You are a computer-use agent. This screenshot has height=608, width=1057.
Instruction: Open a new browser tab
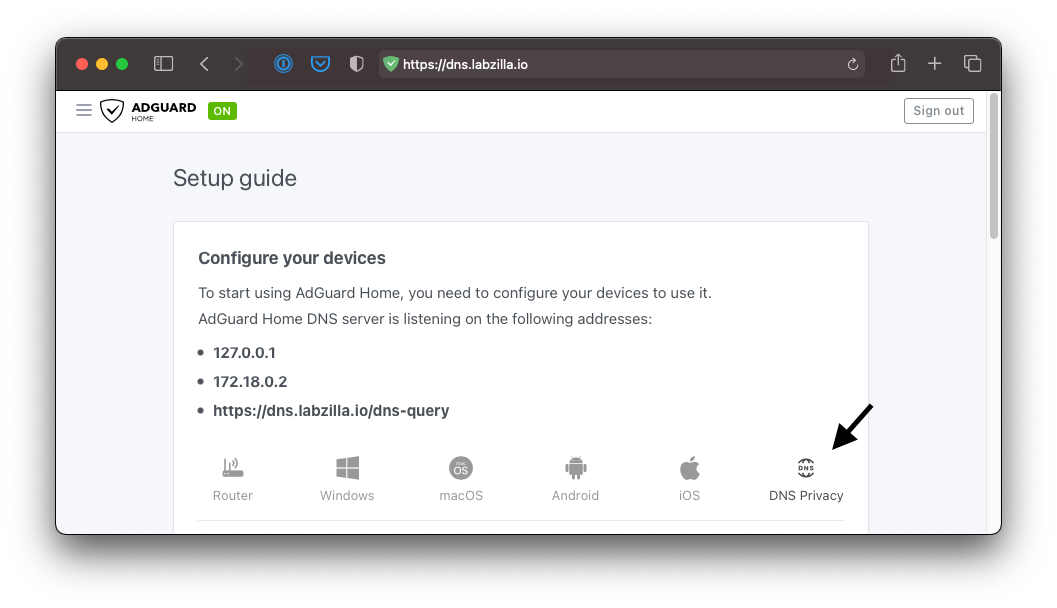pyautogui.click(x=935, y=64)
